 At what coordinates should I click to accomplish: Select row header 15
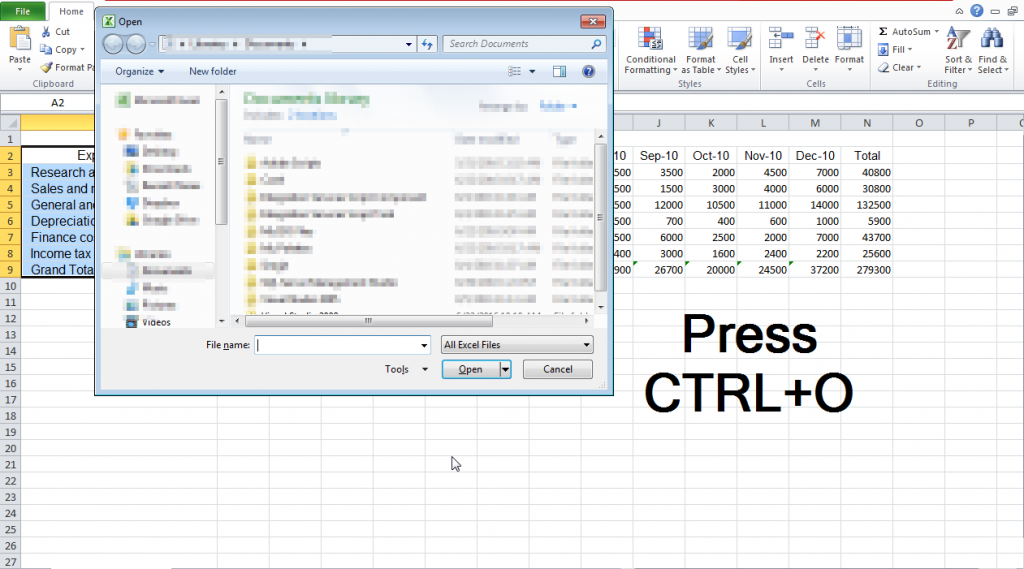(10, 367)
